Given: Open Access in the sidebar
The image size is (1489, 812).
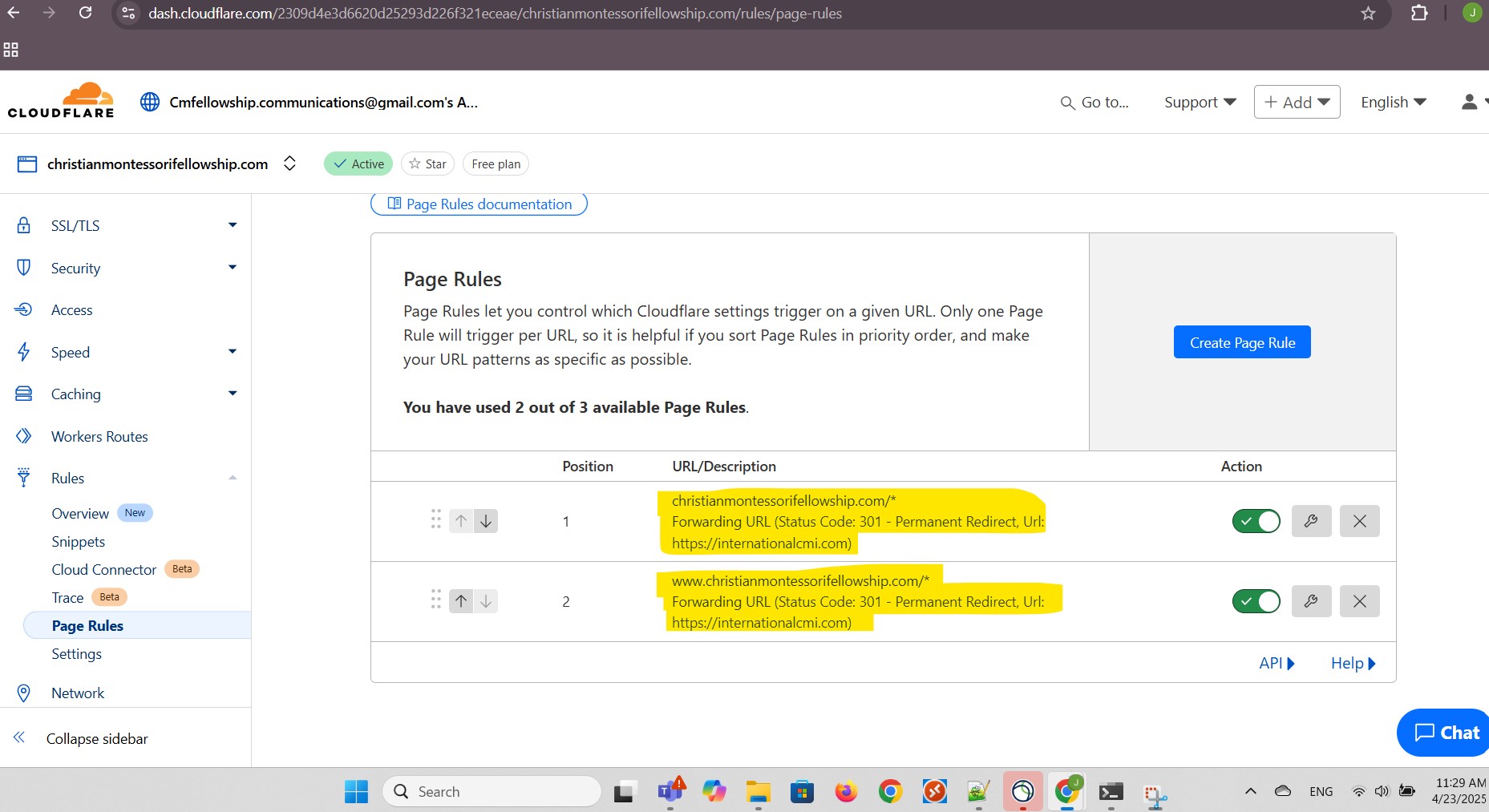Looking at the screenshot, I should pyautogui.click(x=71, y=309).
